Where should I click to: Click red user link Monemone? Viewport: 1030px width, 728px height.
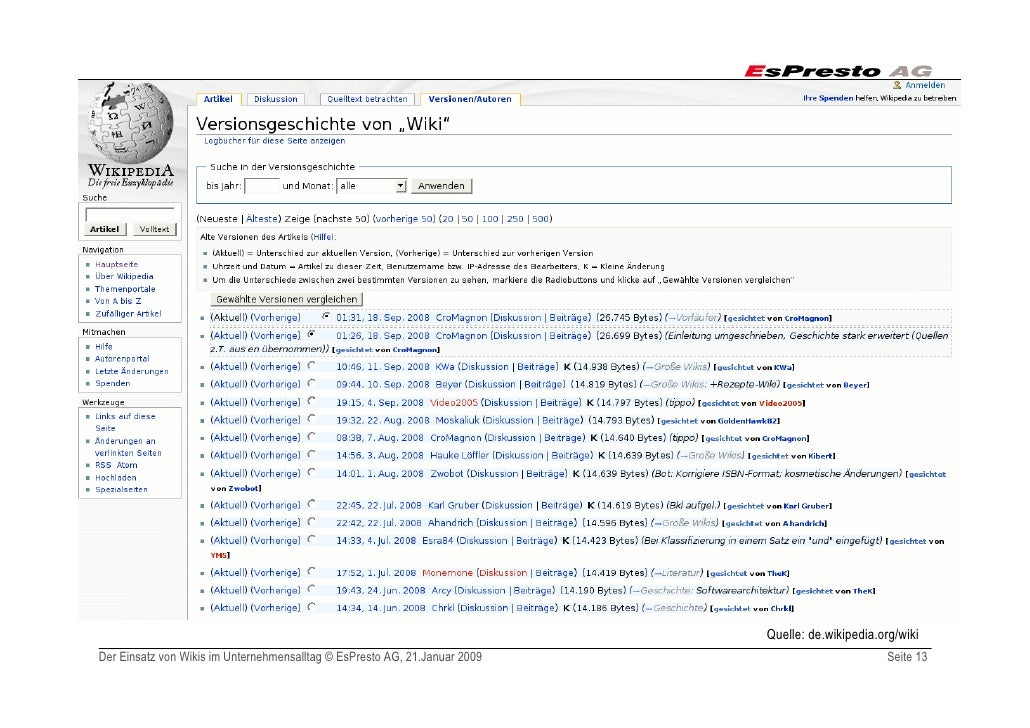(x=447, y=573)
